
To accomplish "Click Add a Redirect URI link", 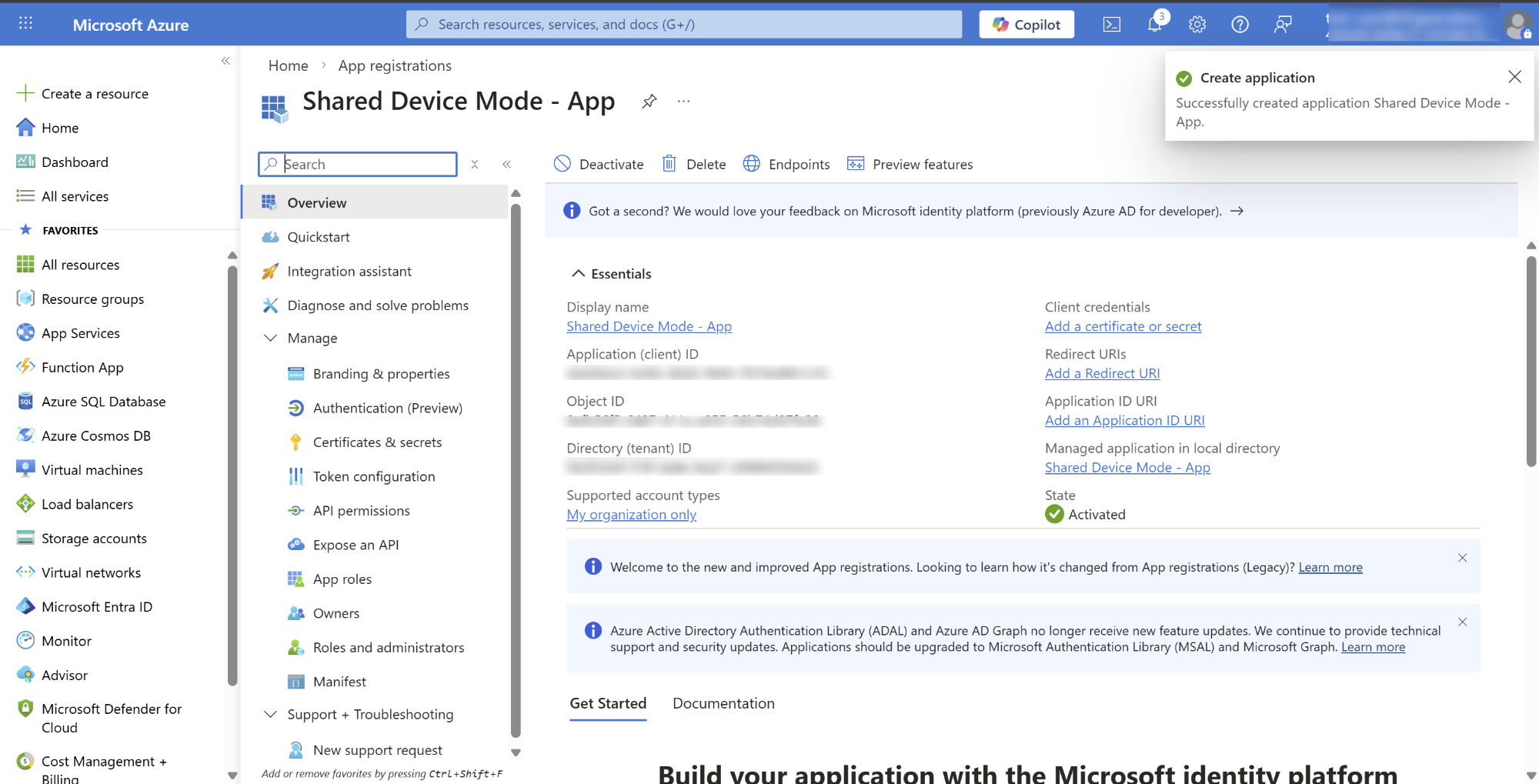I will click(x=1102, y=373).
